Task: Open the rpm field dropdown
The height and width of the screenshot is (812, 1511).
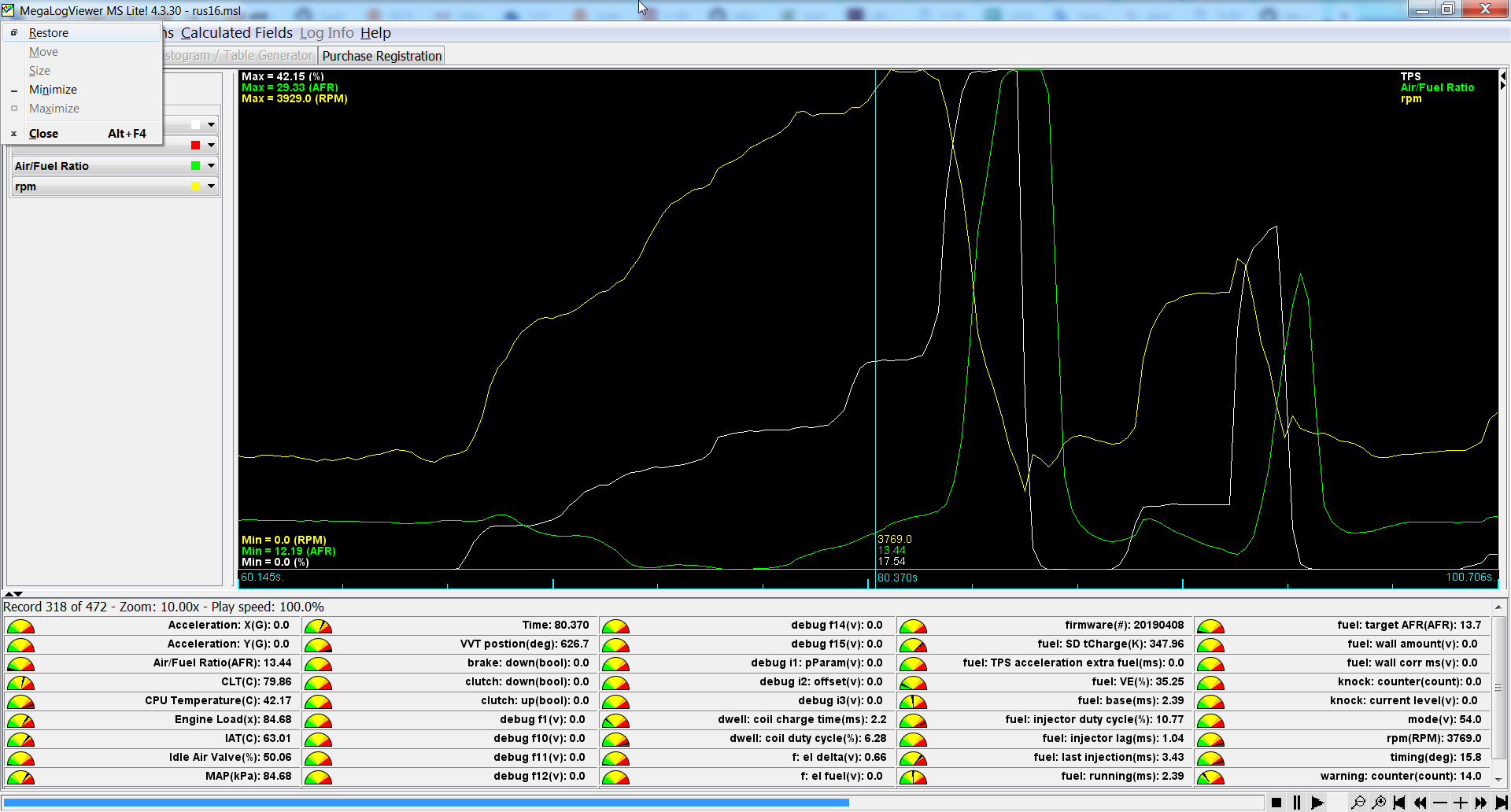Action: pos(211,186)
